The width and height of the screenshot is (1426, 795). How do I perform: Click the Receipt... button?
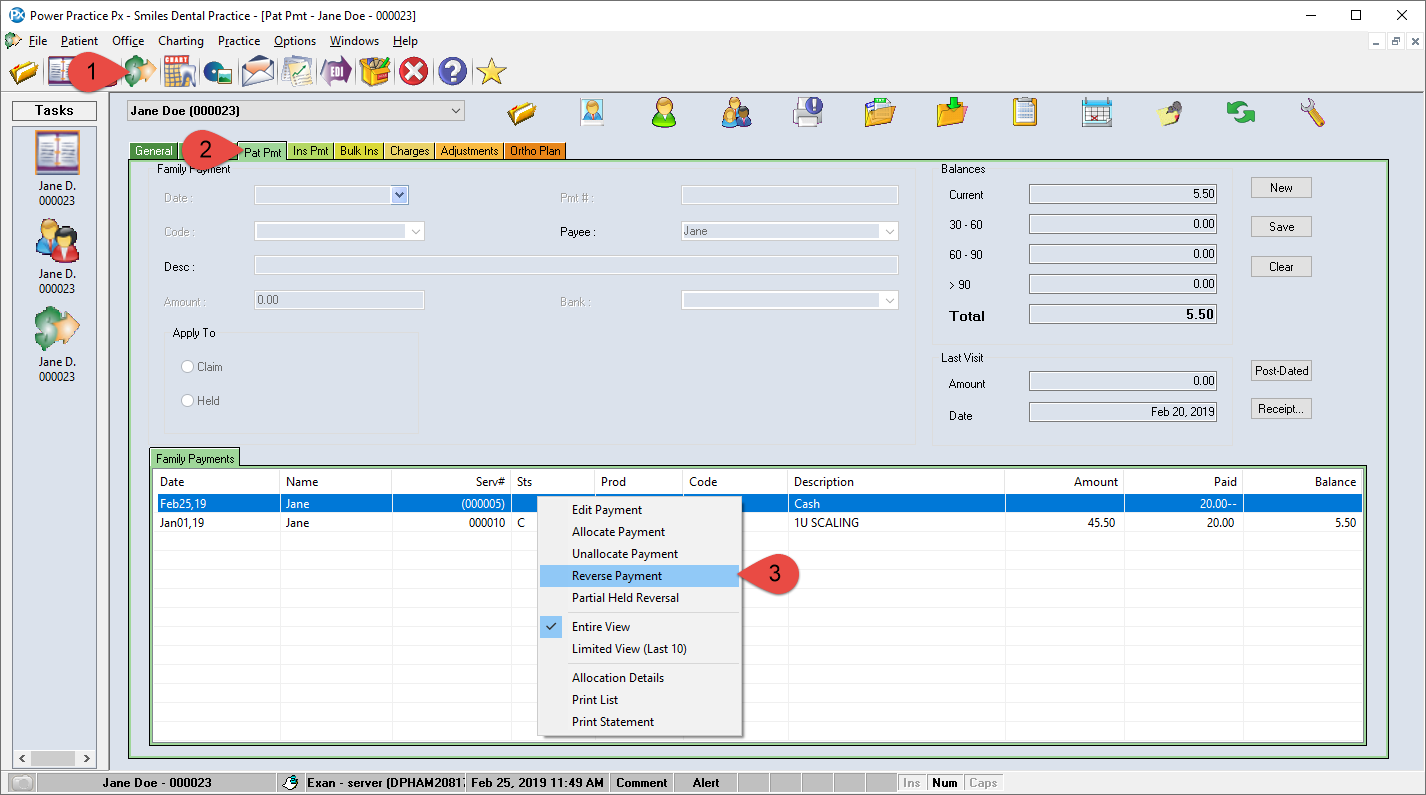click(1281, 409)
